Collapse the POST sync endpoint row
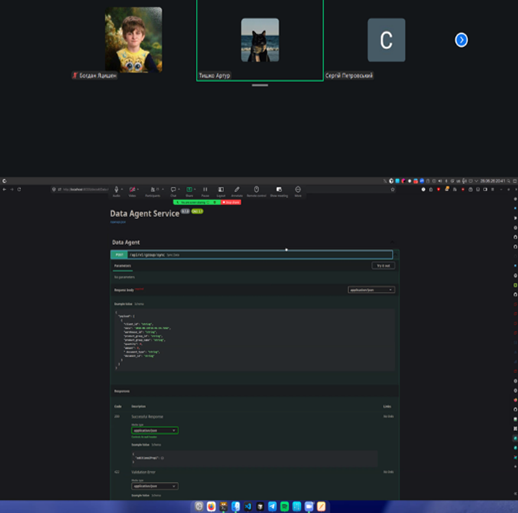Image resolution: width=518 pixels, height=513 pixels. click(252, 255)
